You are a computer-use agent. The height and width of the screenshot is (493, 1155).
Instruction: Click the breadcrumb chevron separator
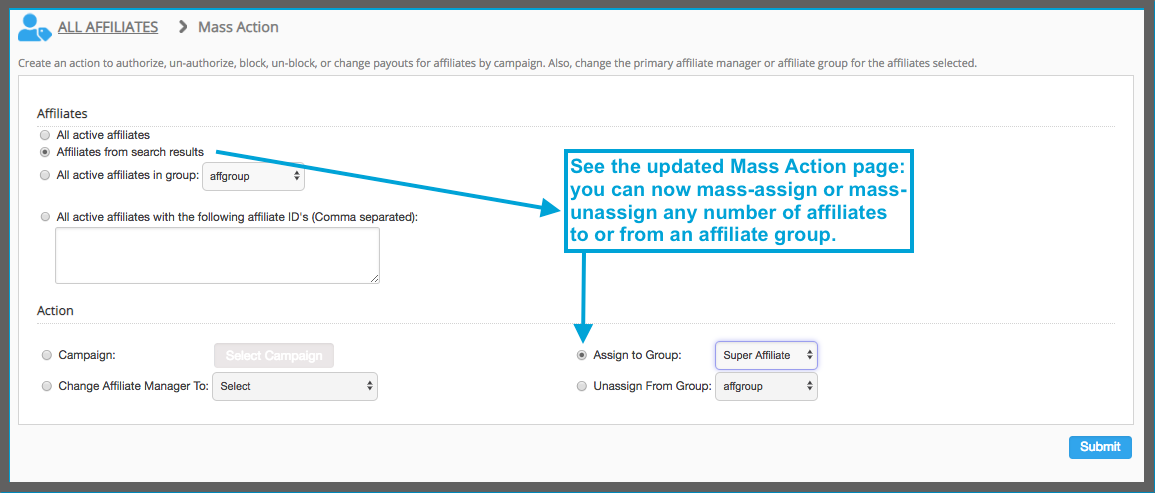click(183, 28)
